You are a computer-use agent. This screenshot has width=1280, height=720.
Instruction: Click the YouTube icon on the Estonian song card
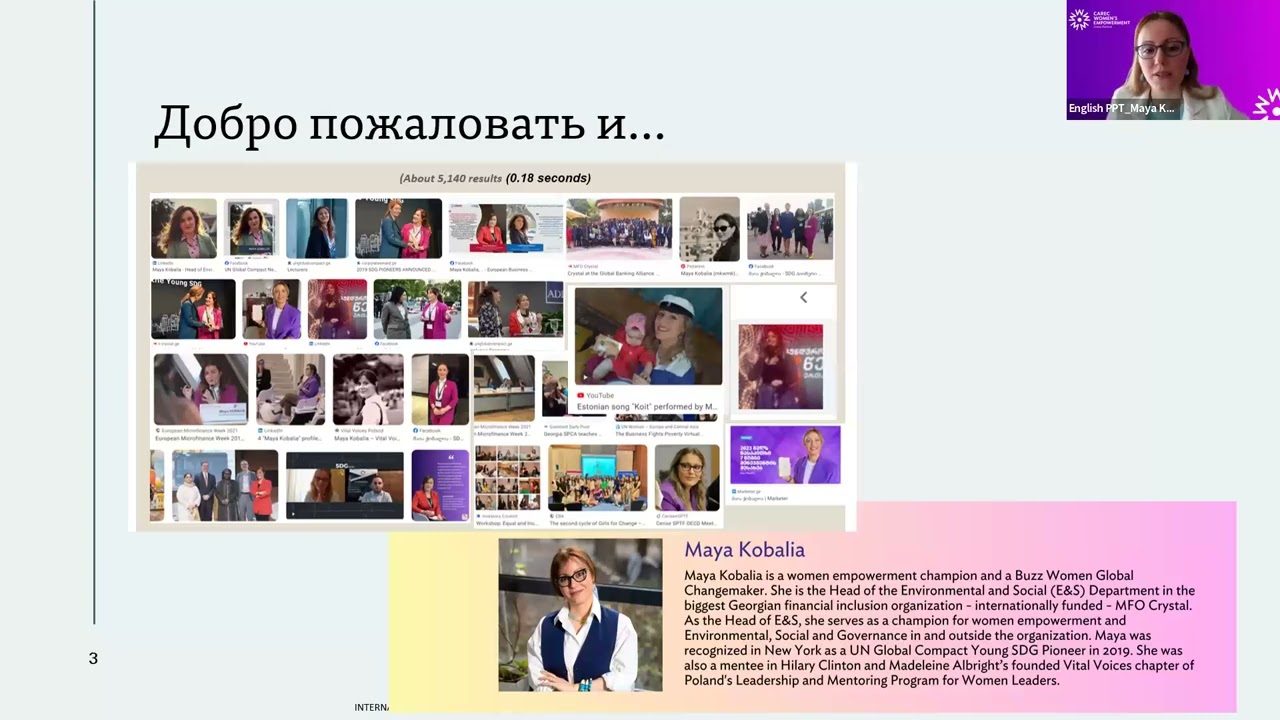pyautogui.click(x=581, y=395)
